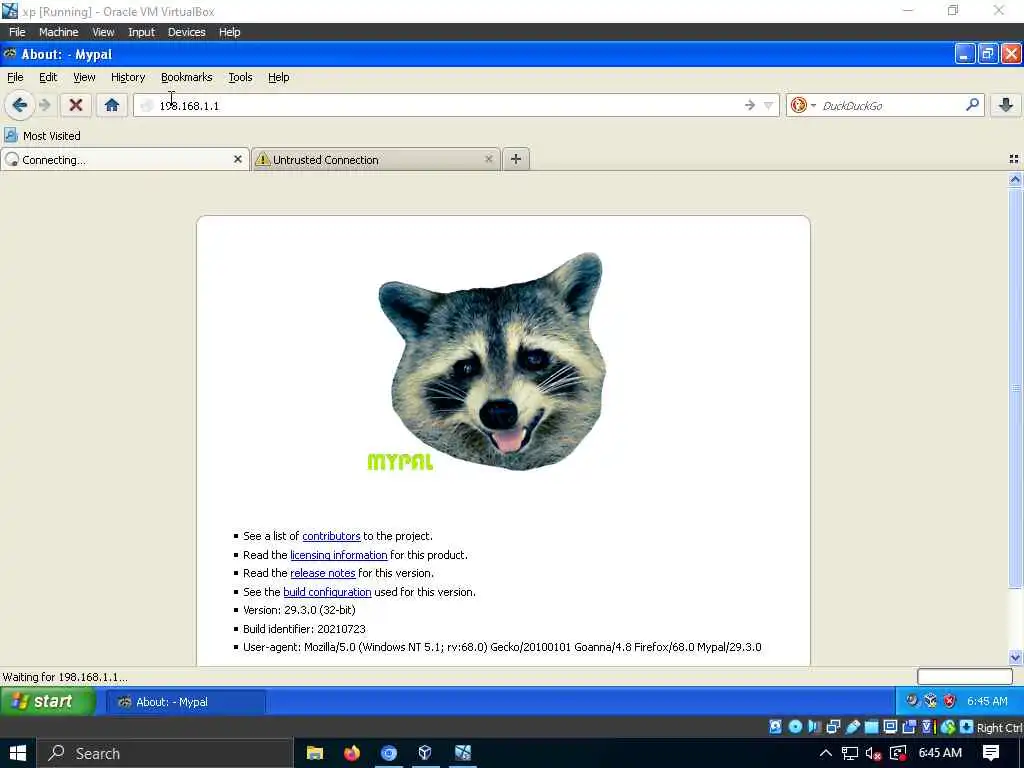Switch to the Untrusted Connection tab

point(376,159)
